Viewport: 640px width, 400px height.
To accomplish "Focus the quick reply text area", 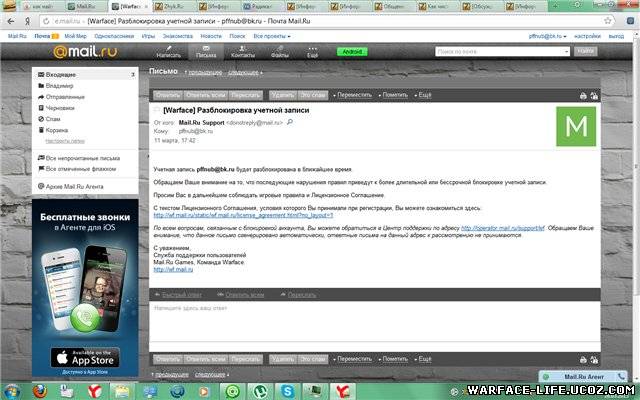I will click(x=375, y=321).
